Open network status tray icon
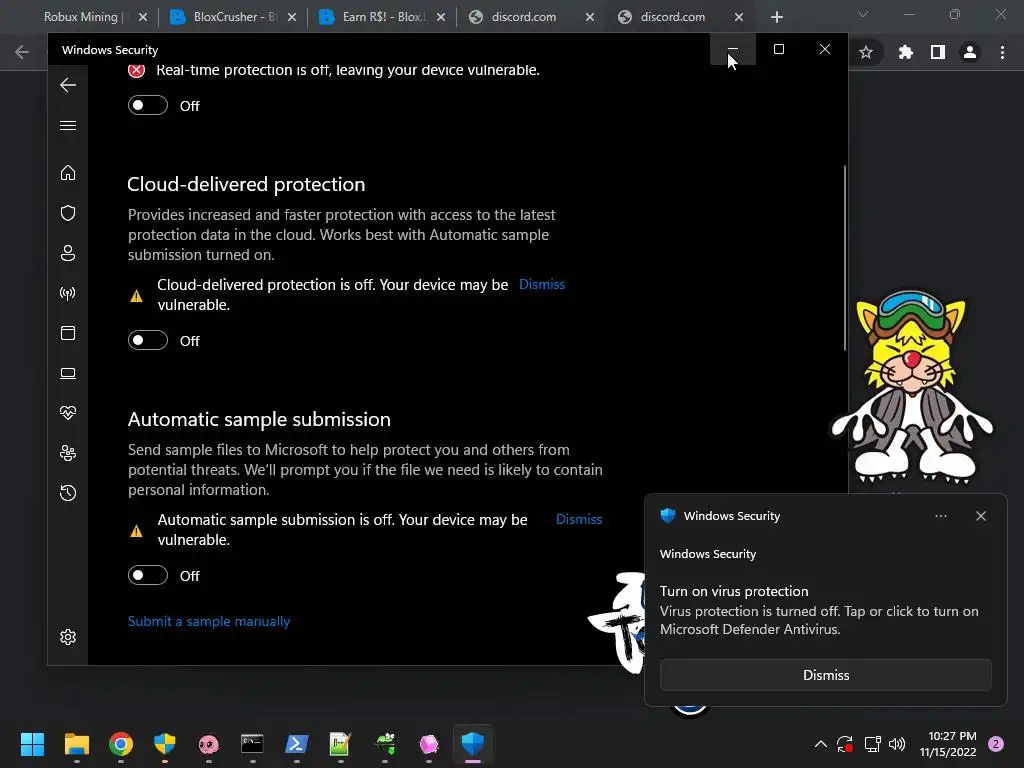 coord(872,744)
